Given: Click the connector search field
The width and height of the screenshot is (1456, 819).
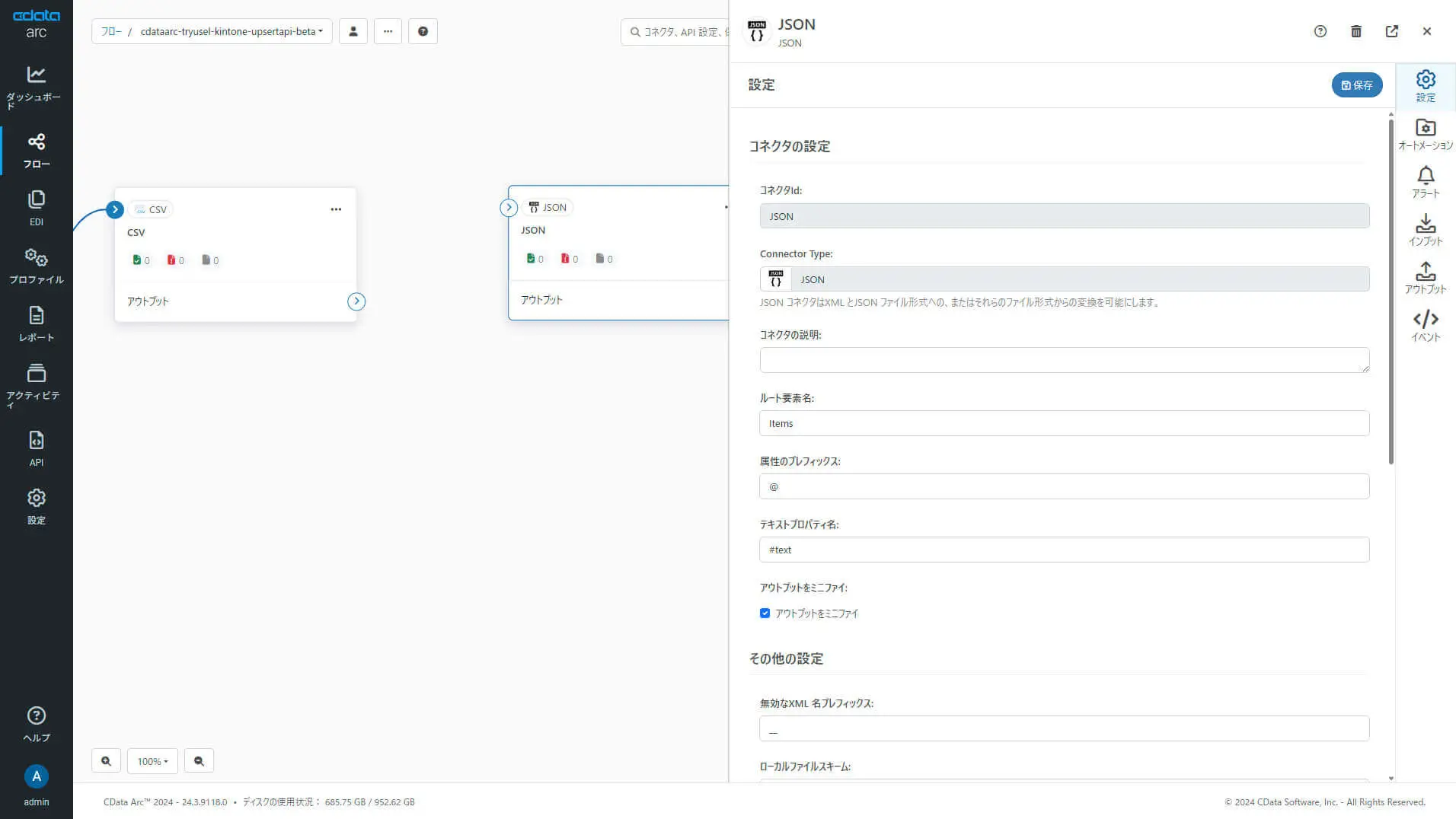Looking at the screenshot, I should (675, 31).
